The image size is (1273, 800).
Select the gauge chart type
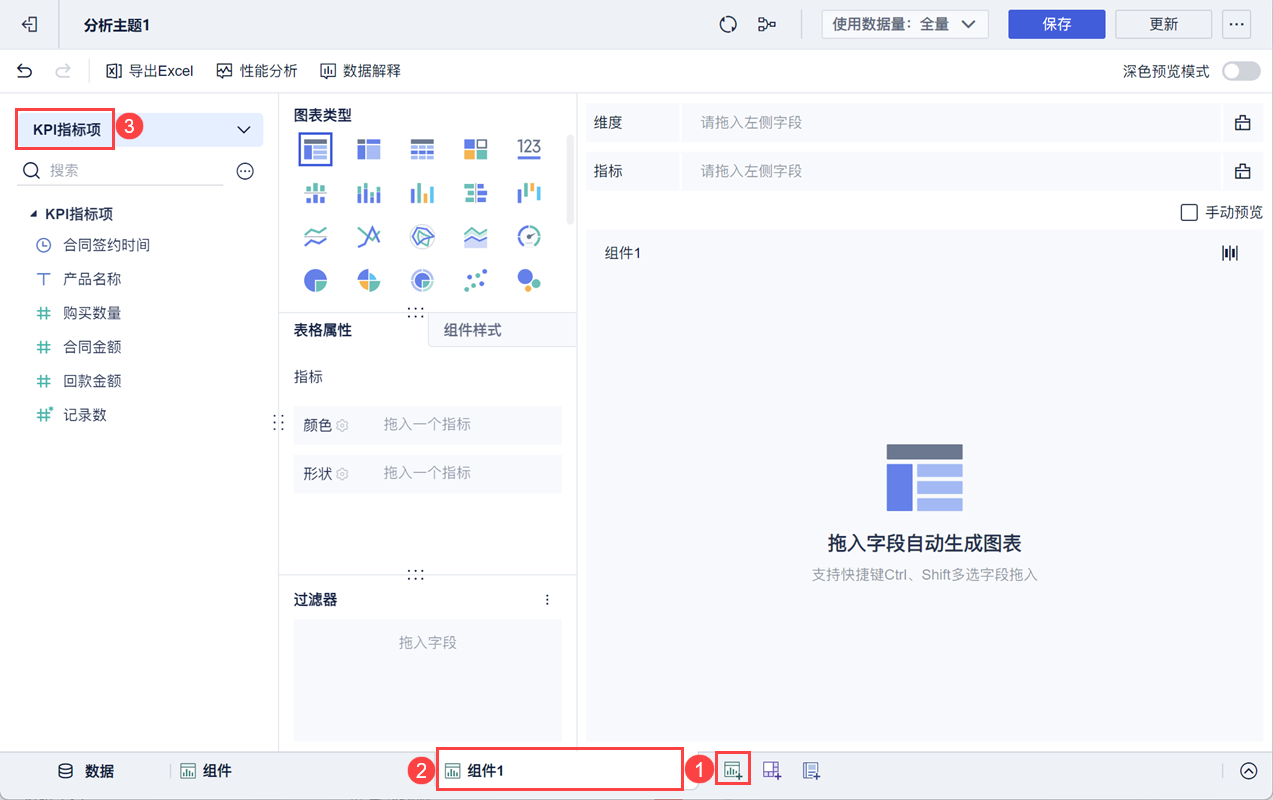(x=529, y=237)
